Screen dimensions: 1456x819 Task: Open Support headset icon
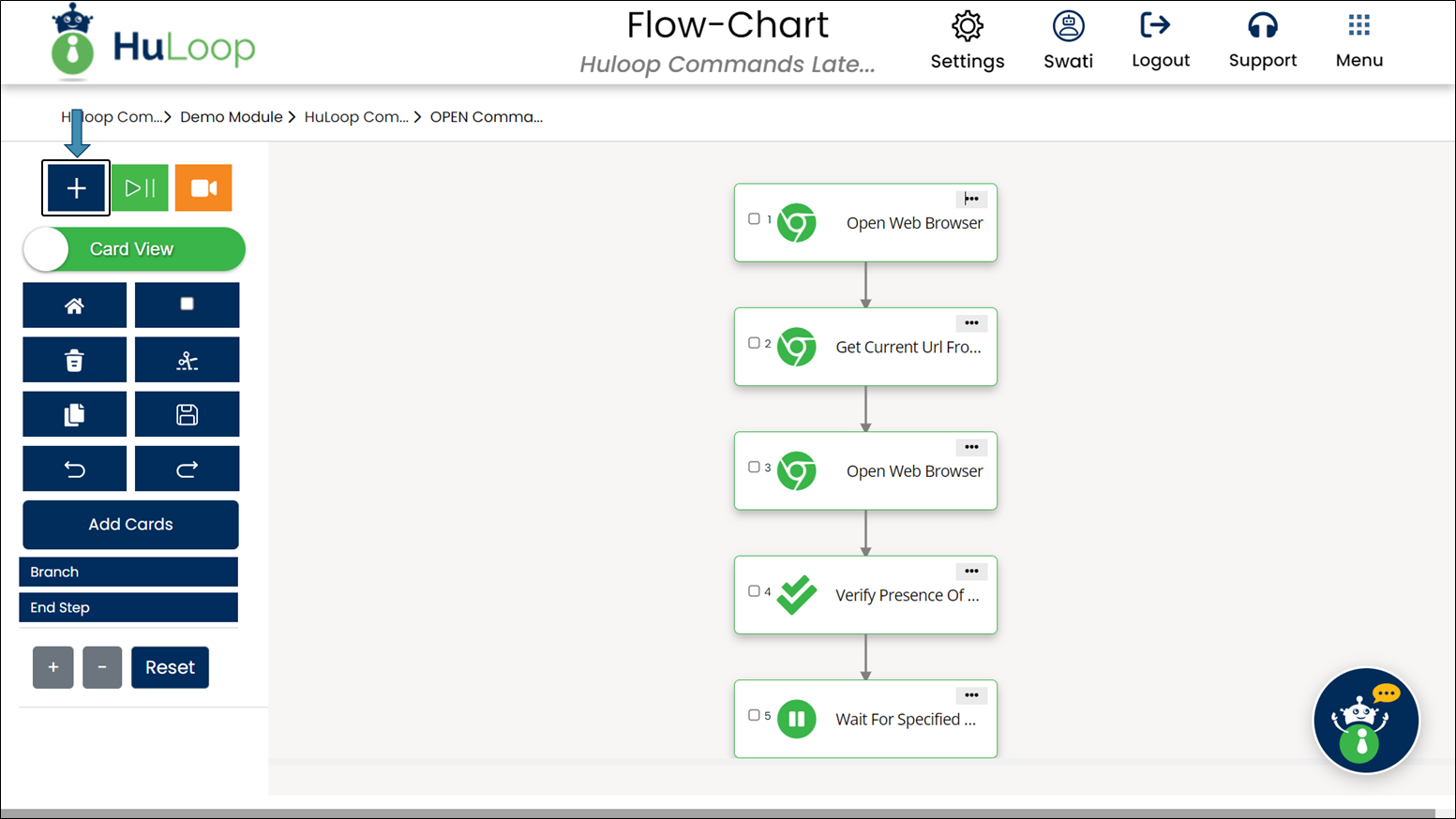[x=1263, y=25]
